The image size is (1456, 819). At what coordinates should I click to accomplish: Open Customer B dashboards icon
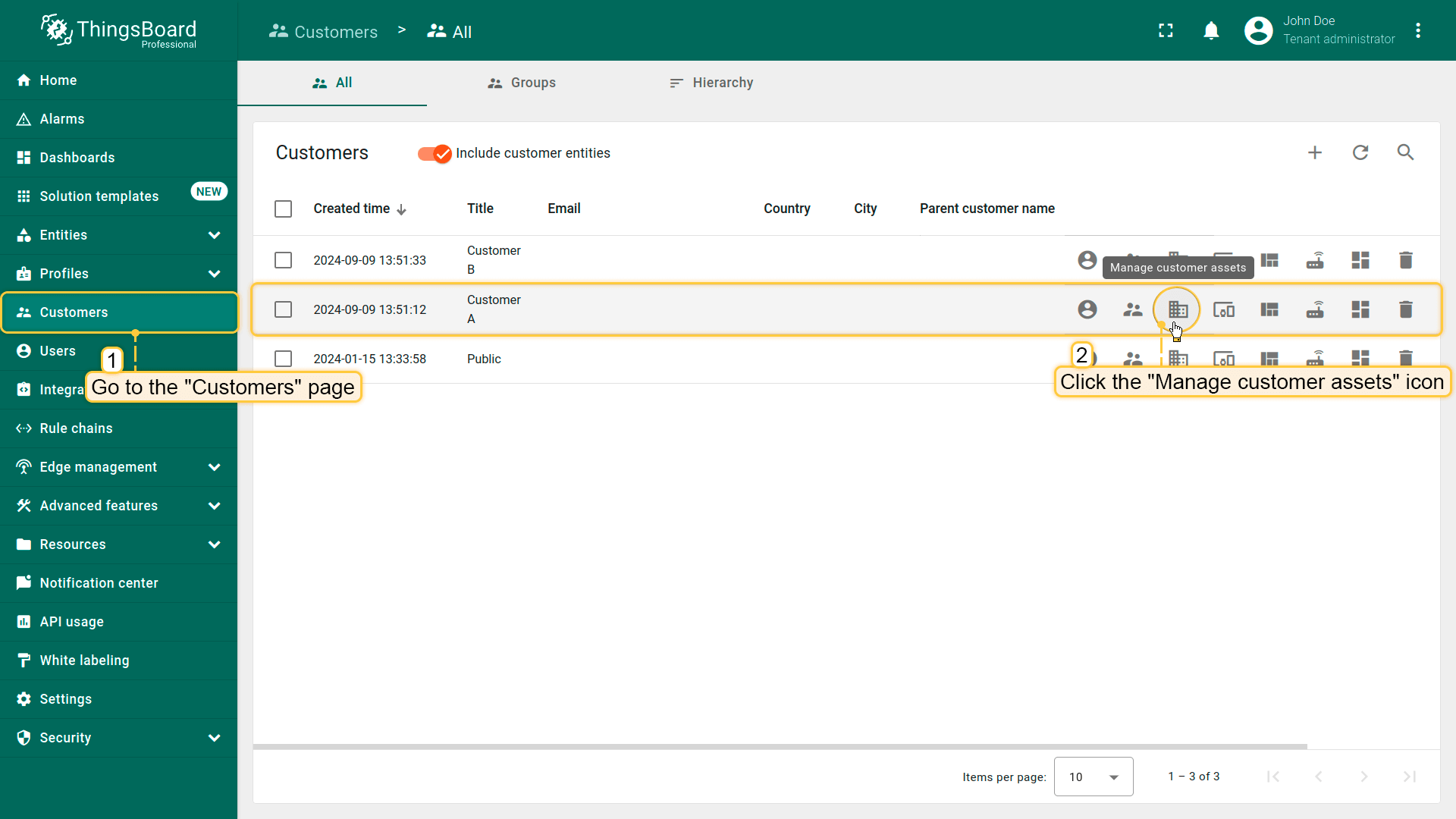1360,260
